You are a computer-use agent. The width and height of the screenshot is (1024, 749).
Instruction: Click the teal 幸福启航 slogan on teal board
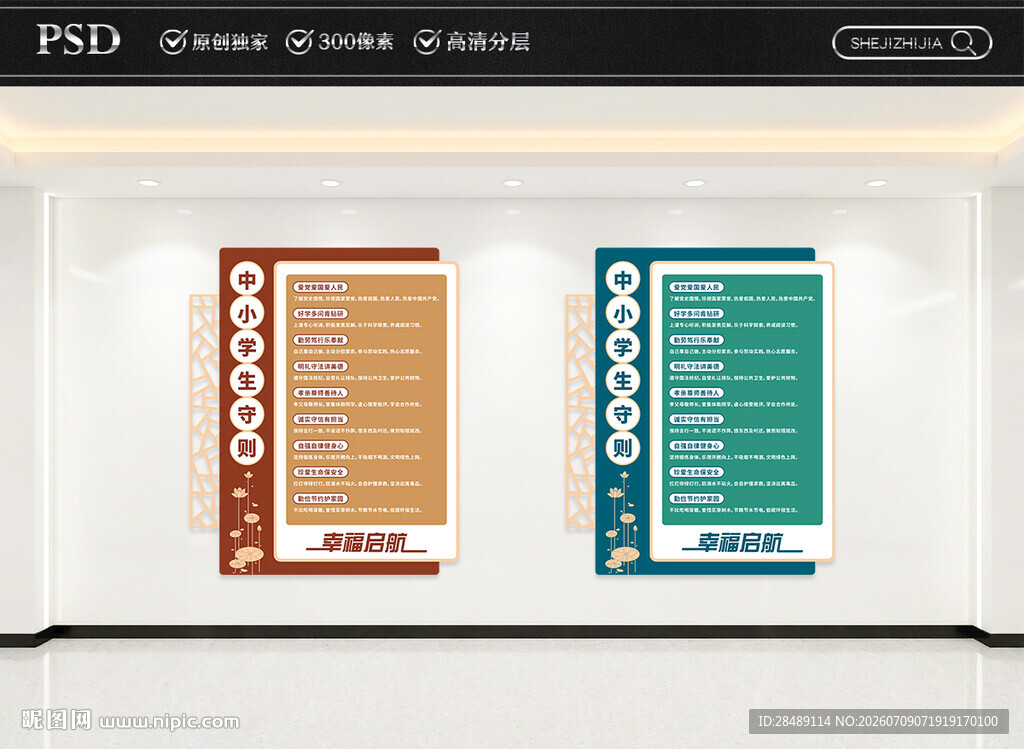tap(743, 543)
